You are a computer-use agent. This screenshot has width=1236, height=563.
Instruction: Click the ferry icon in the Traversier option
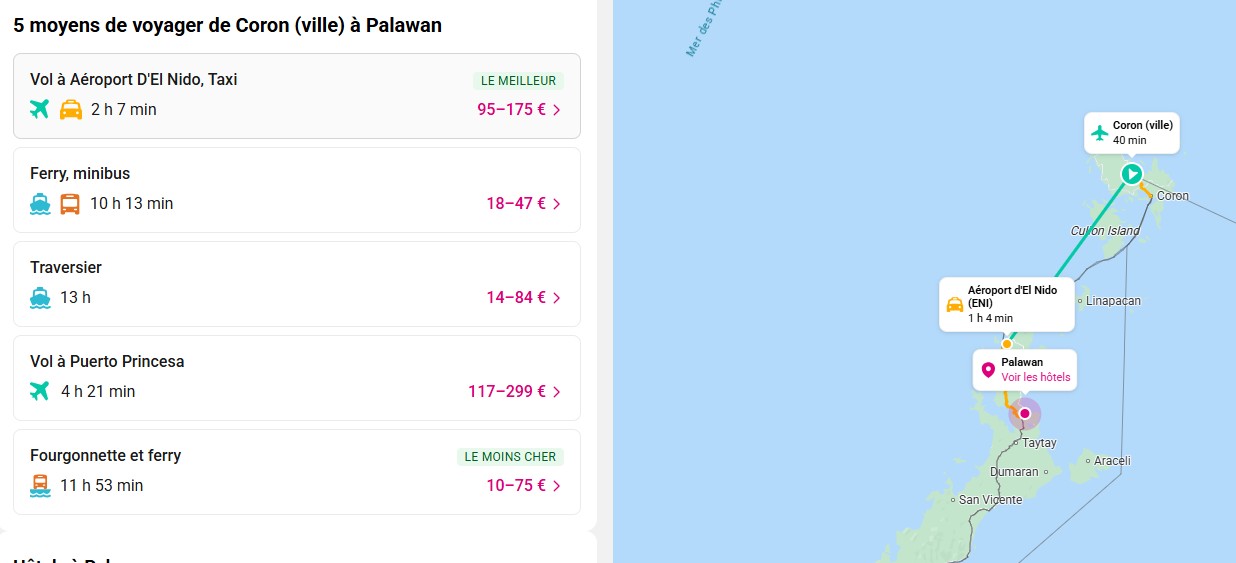[40, 297]
